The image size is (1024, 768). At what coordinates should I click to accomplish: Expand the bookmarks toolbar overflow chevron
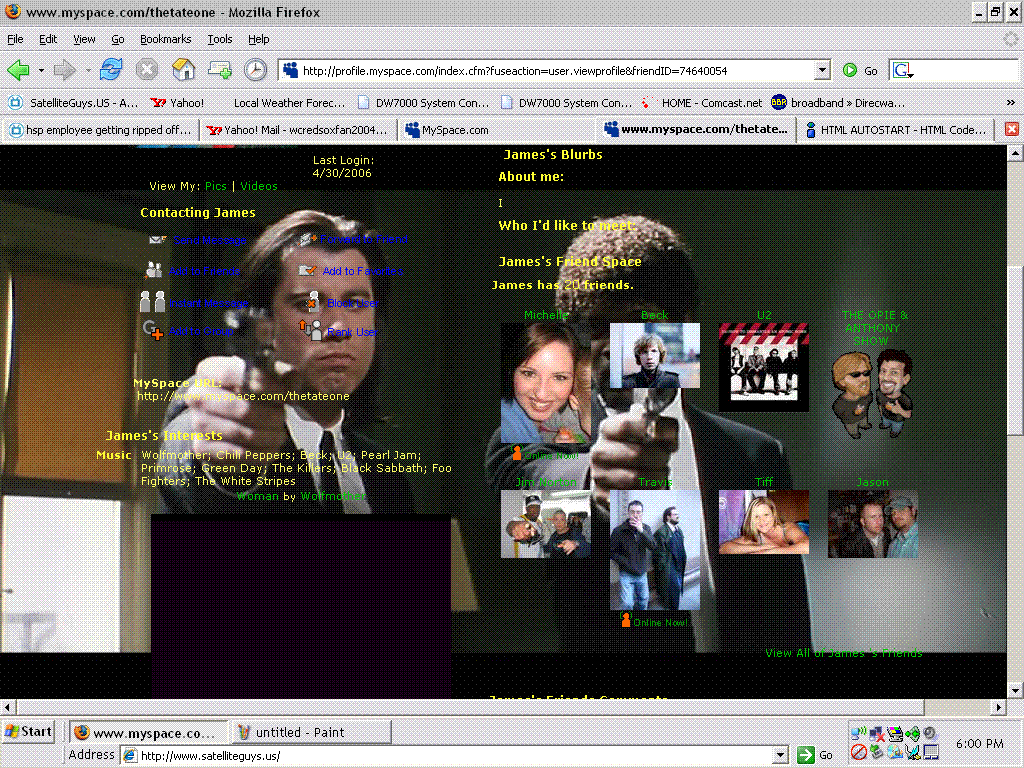pyautogui.click(x=1010, y=103)
